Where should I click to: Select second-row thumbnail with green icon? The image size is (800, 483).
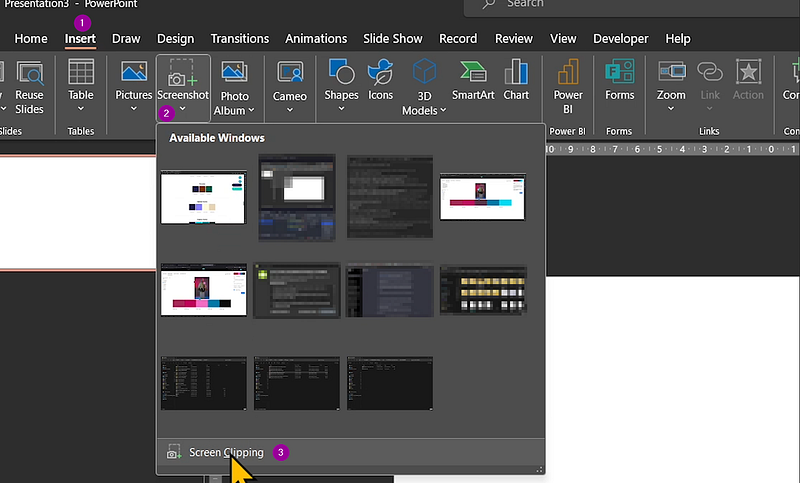click(x=297, y=290)
